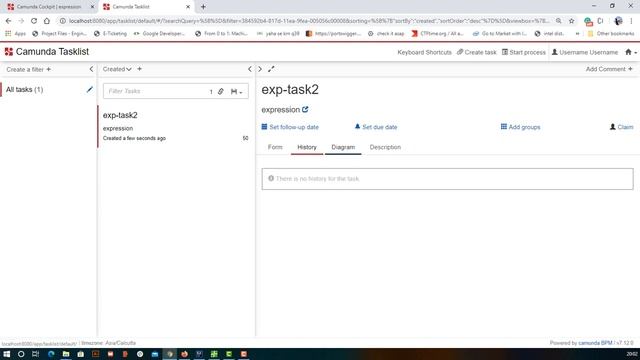640x360 pixels.
Task: Click Set due date
Action: coord(376,127)
